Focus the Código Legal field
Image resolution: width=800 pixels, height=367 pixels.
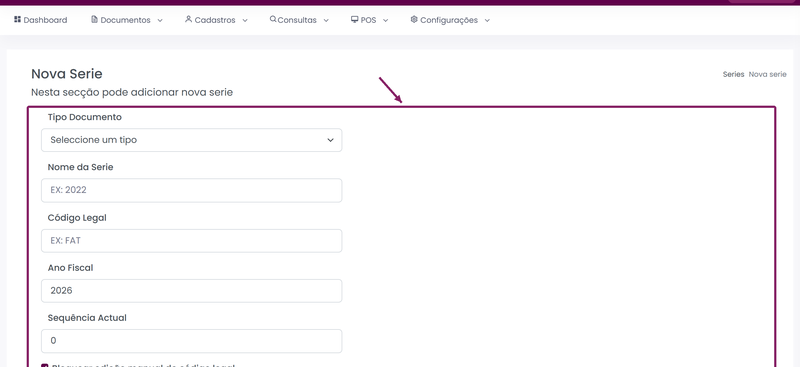(191, 240)
